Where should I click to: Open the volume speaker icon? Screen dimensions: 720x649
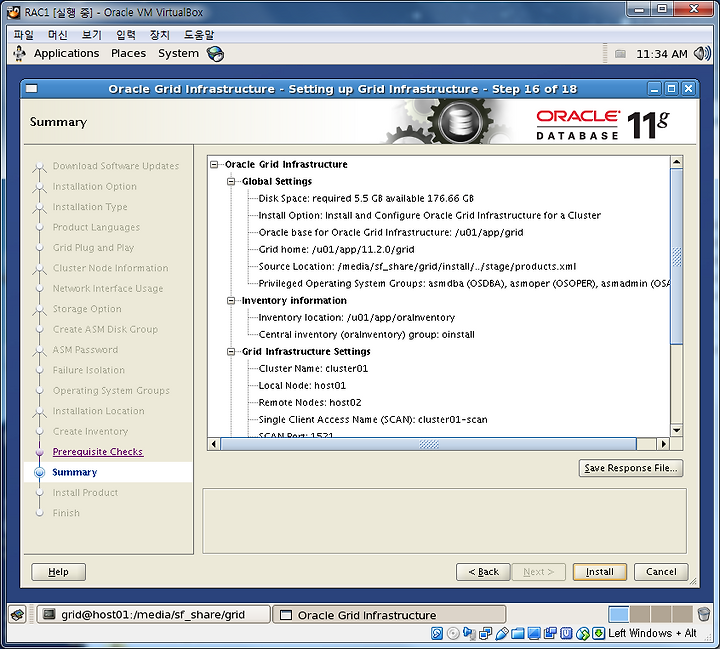(702, 54)
